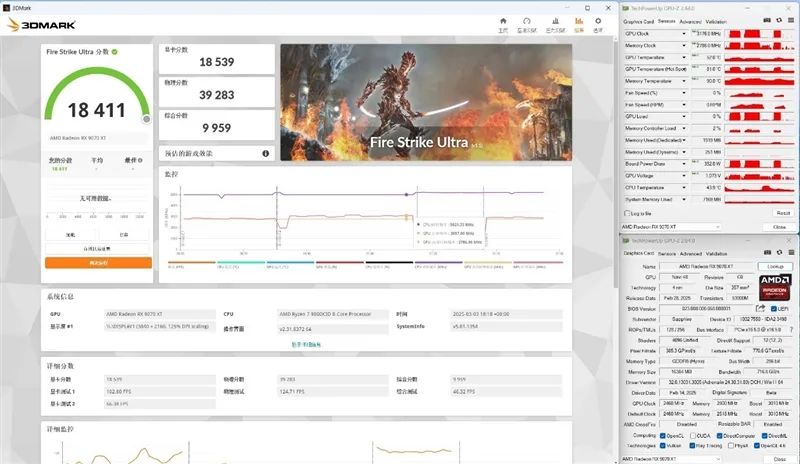Open the 3DMark Home page icon
The width and height of the screenshot is (800, 464).
pyautogui.click(x=503, y=21)
